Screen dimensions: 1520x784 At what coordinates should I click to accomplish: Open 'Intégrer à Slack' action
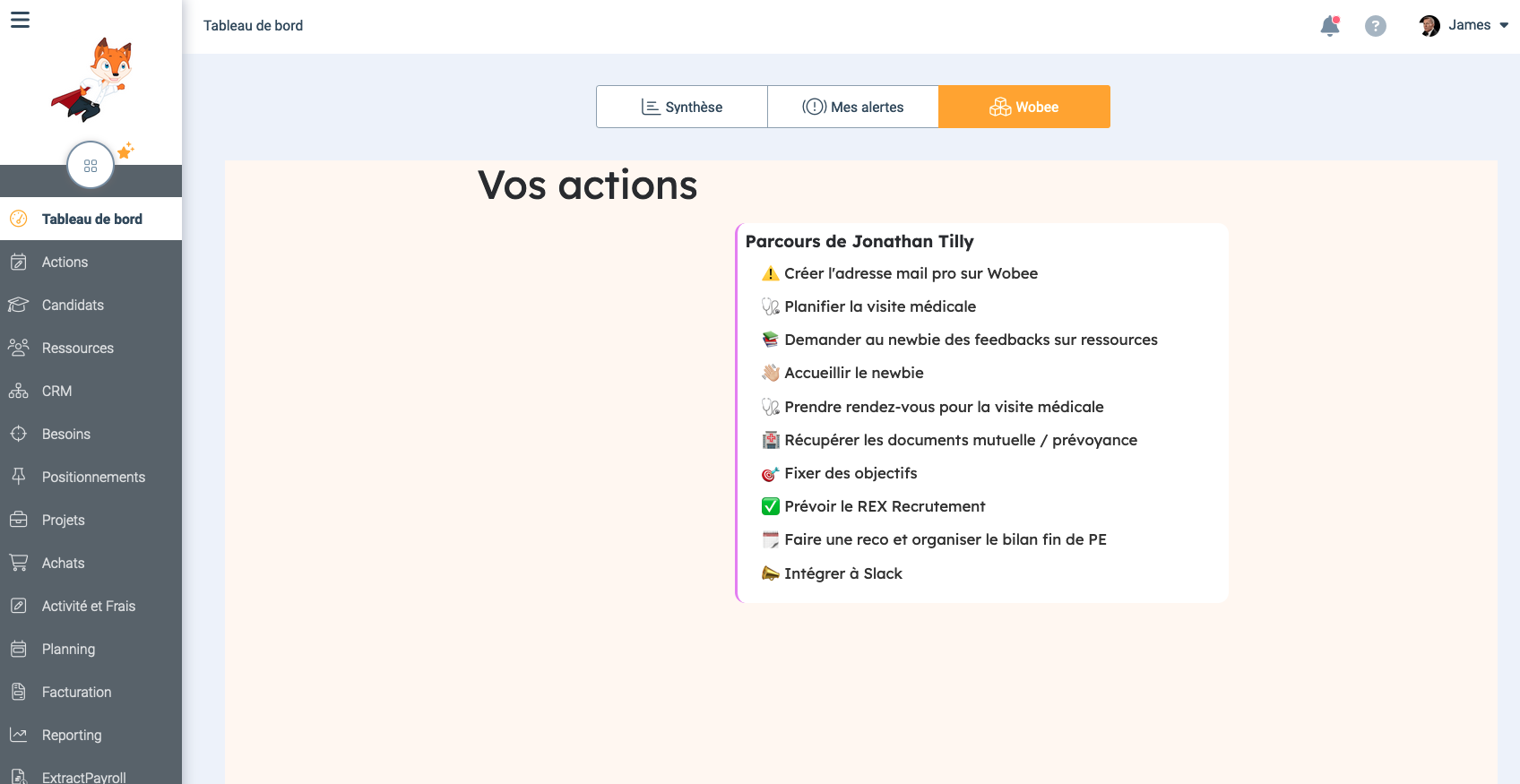click(842, 573)
